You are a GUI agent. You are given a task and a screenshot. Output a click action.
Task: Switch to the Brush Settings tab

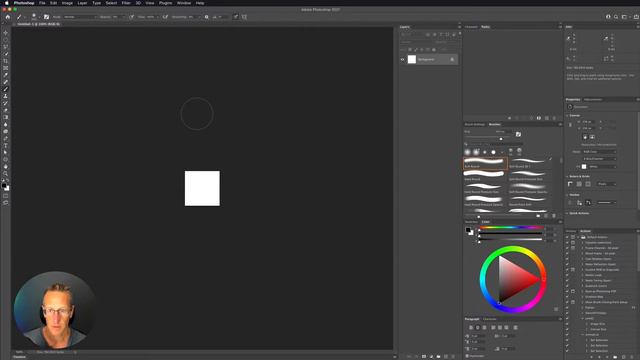[475, 124]
